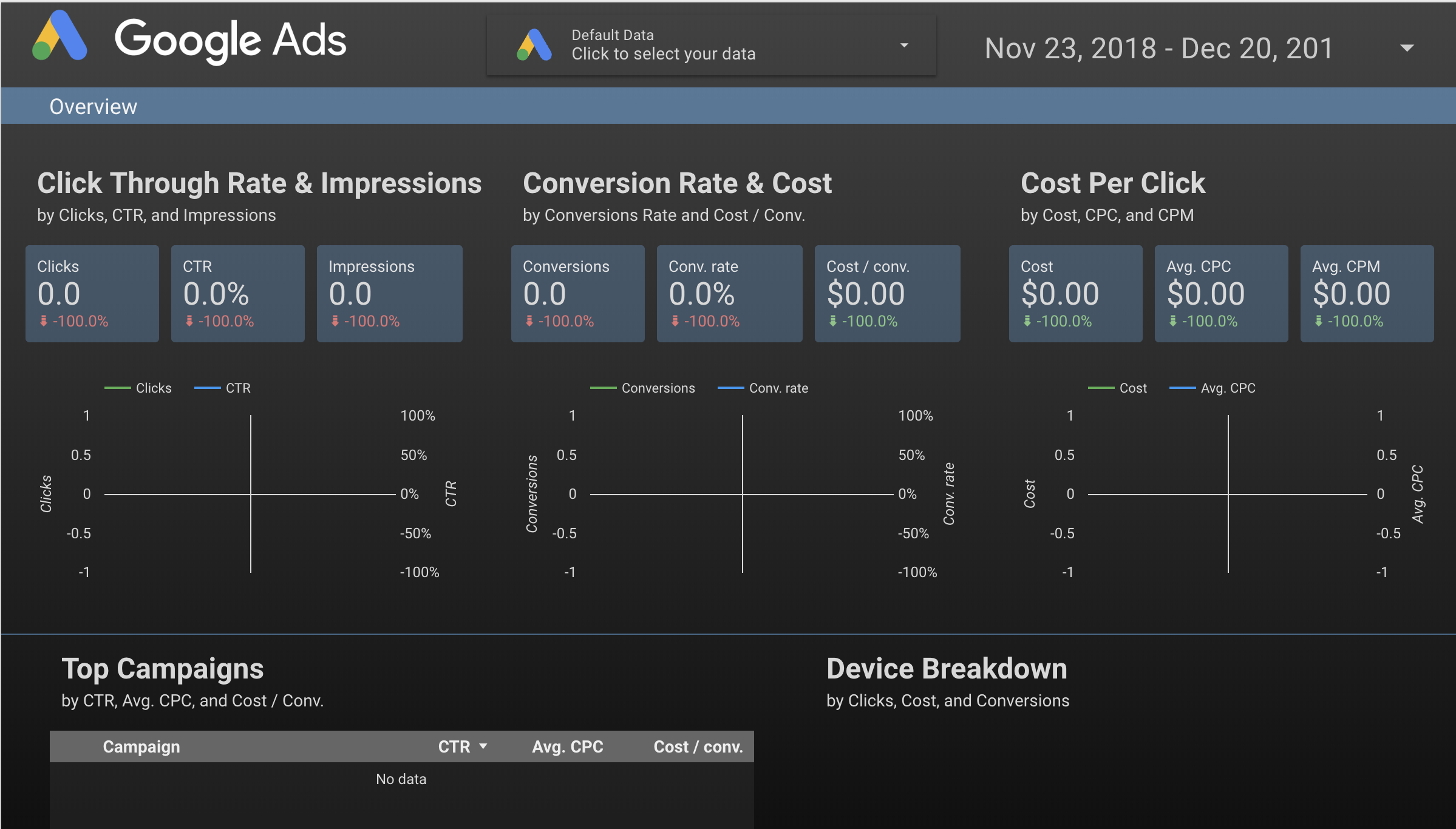Click the 'No data' table message

coord(401,779)
